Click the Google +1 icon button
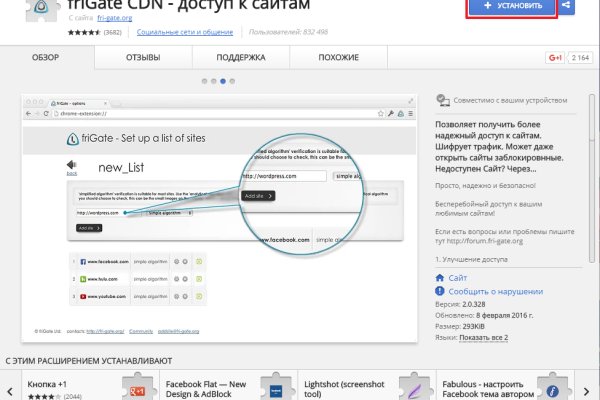 pyautogui.click(x=552, y=59)
